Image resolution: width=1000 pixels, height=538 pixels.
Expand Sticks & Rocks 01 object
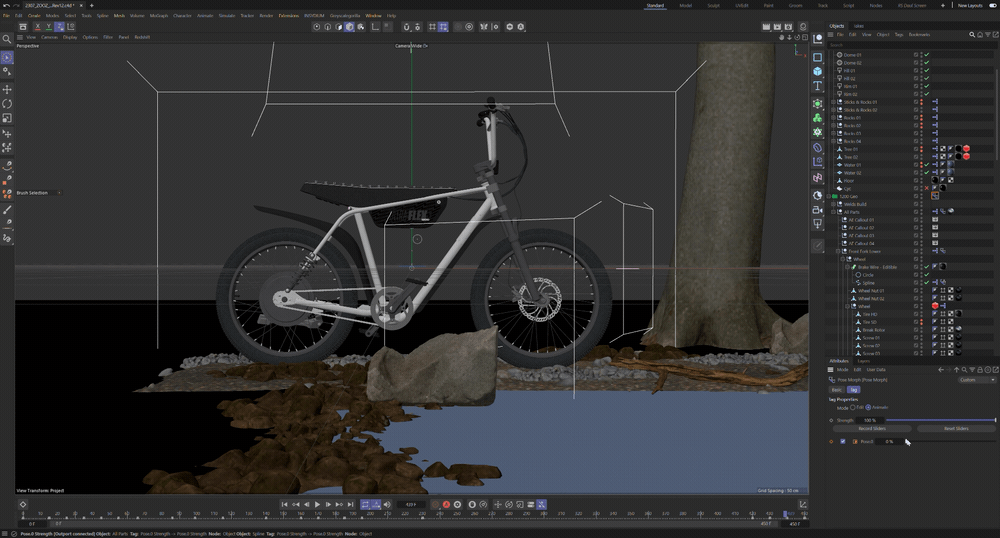(833, 102)
